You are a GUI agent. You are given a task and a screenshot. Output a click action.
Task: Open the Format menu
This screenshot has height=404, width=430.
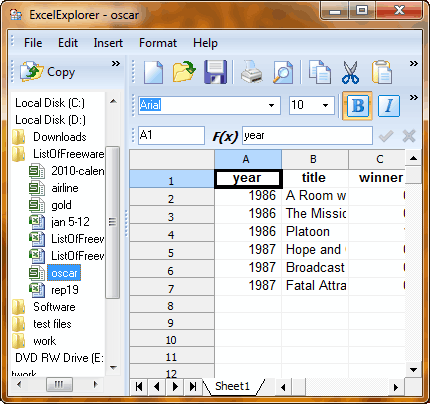coord(158,43)
